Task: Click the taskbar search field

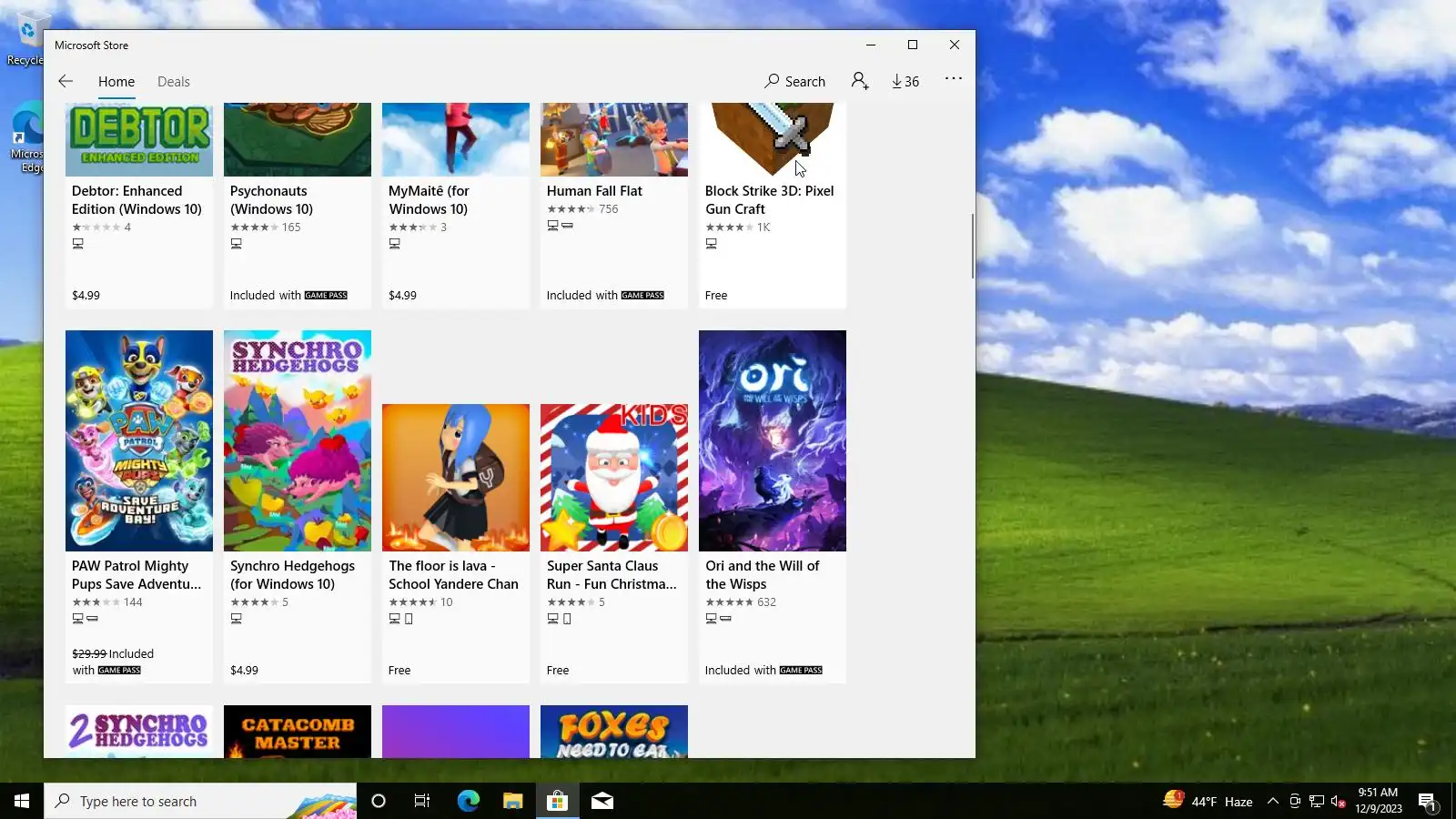Action: tap(200, 801)
